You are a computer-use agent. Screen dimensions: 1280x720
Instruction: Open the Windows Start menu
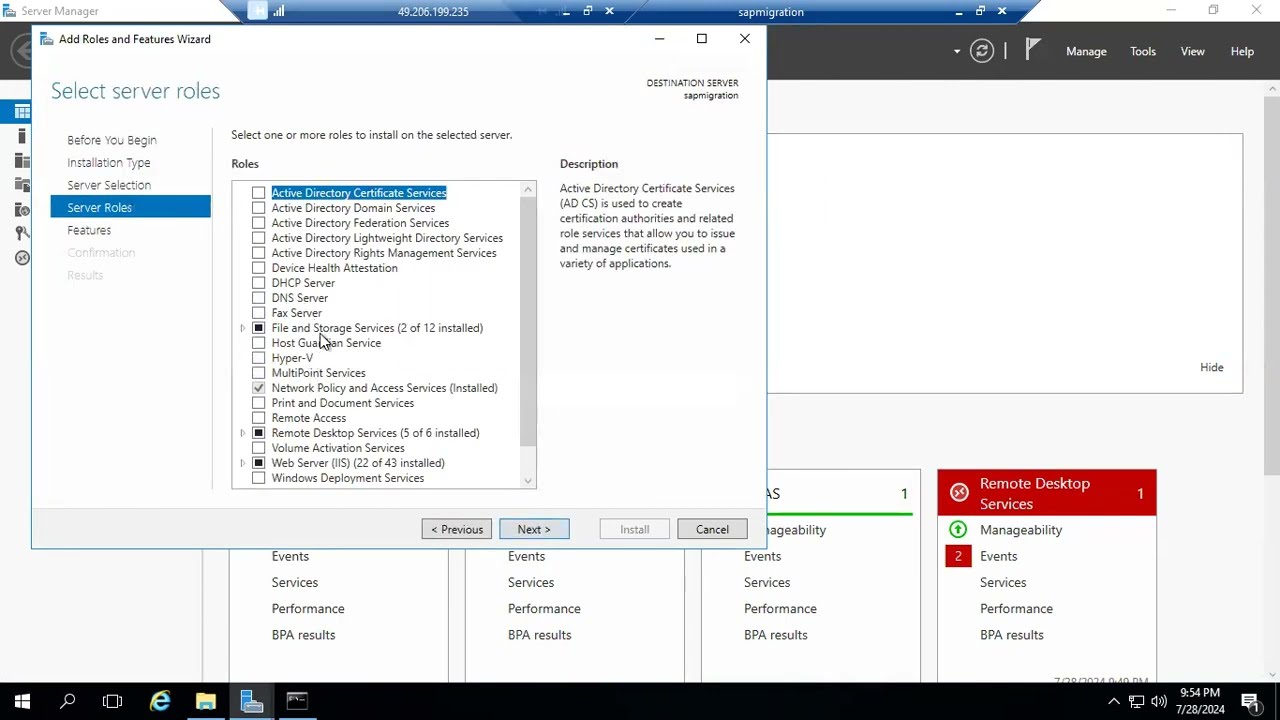click(22, 701)
